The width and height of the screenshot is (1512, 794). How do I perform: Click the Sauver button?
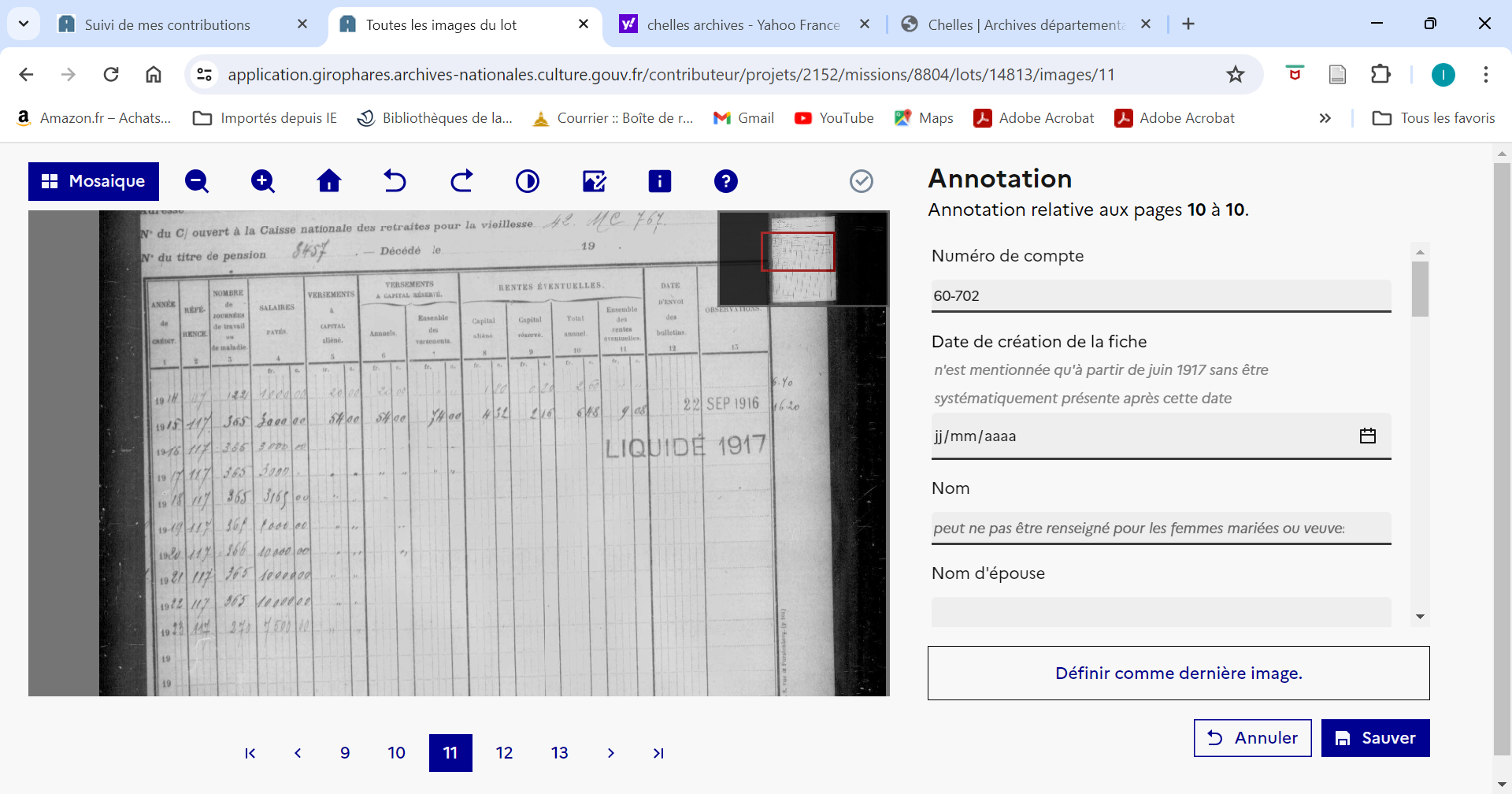click(x=1375, y=738)
